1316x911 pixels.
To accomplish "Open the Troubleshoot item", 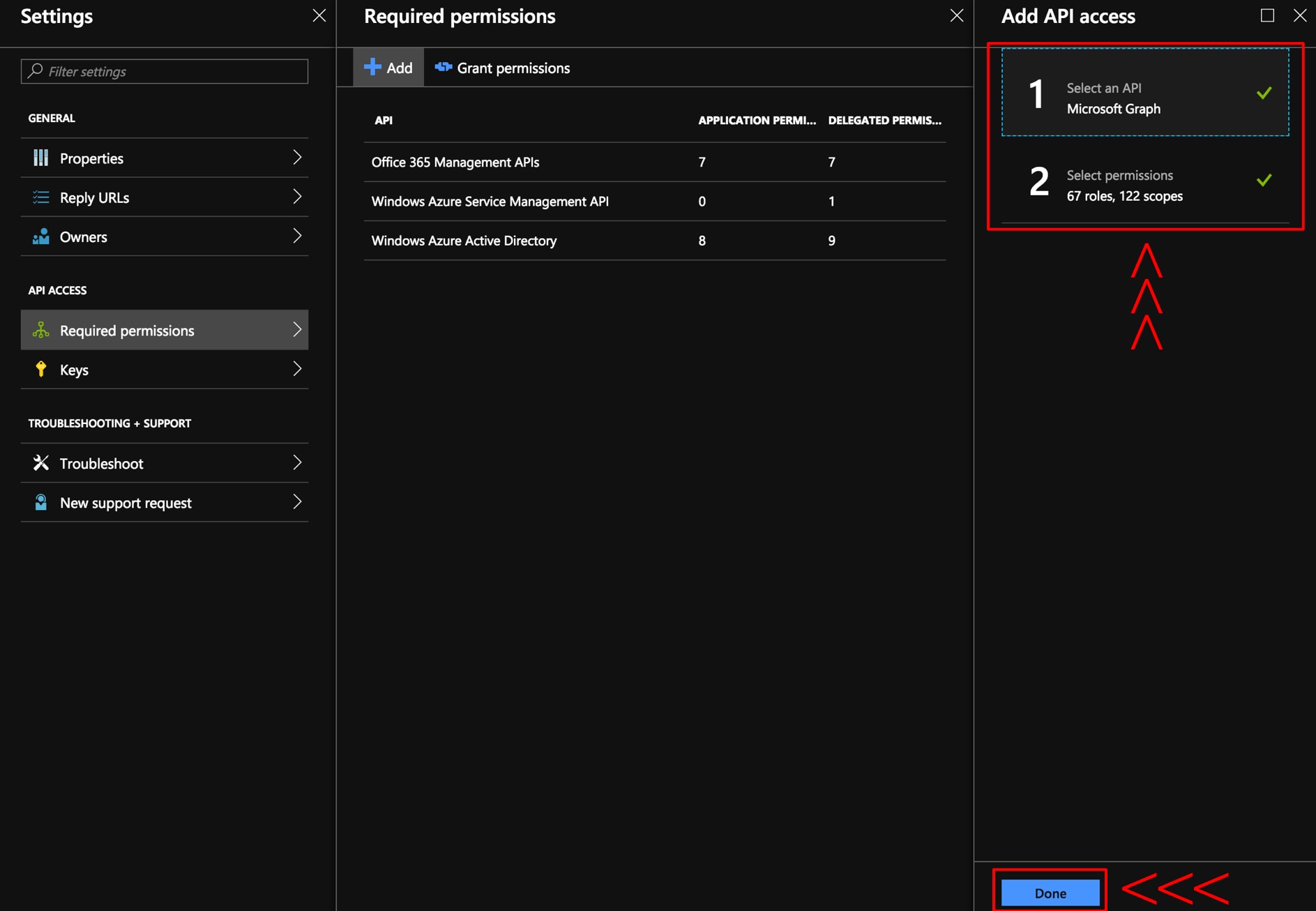I will pos(165,462).
